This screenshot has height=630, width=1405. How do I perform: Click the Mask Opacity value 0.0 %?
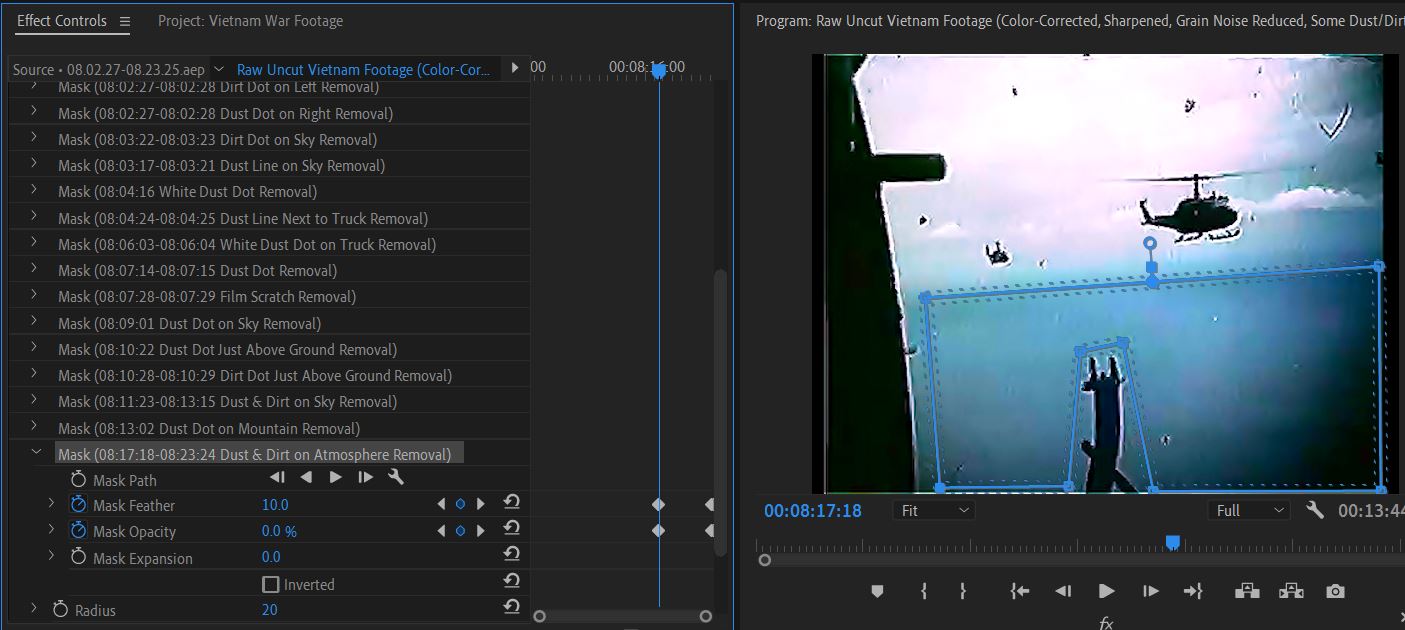[x=279, y=531]
